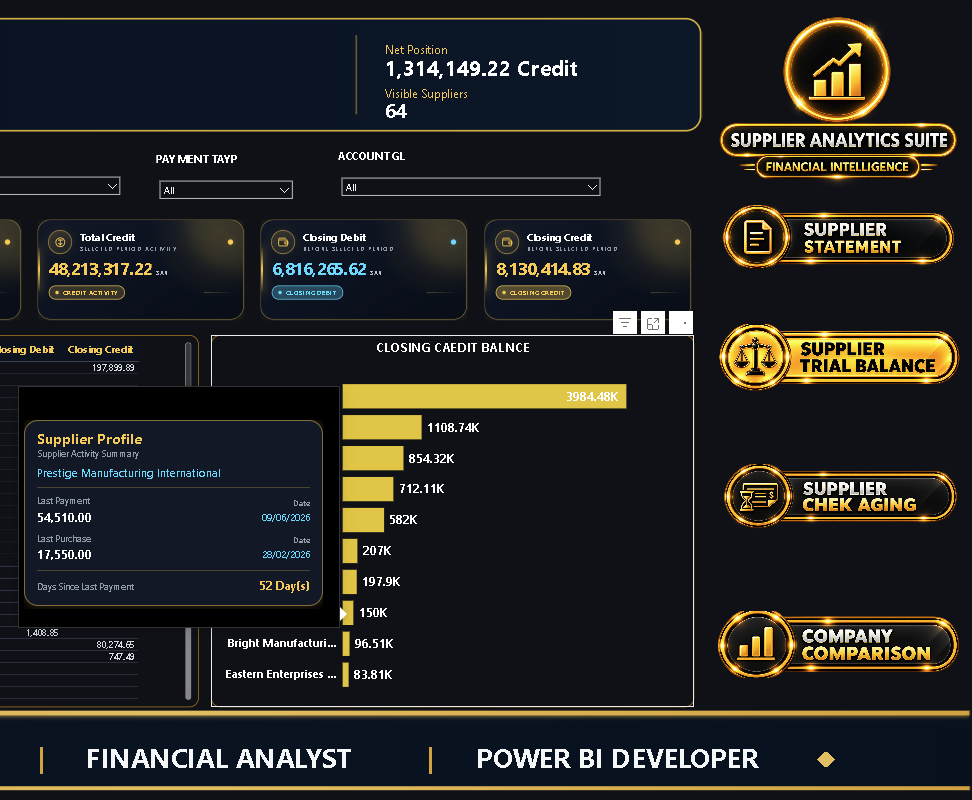
Task: Navigate to Company Comparison page
Action: (x=838, y=644)
